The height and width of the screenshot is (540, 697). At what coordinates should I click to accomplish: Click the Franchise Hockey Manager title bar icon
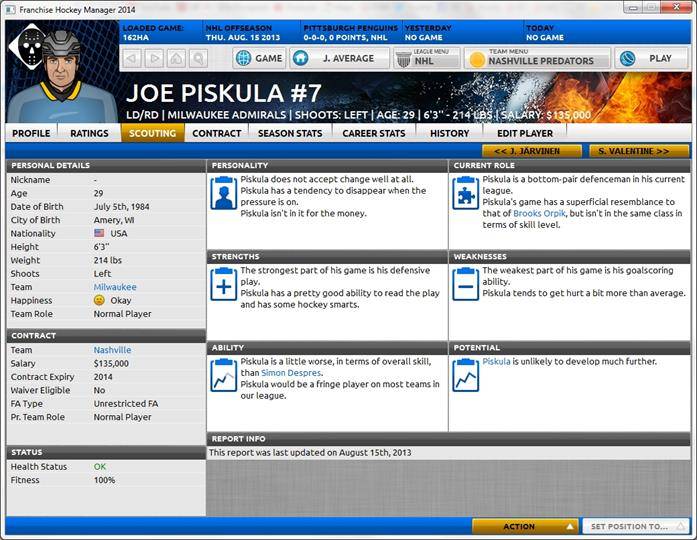click(x=11, y=9)
